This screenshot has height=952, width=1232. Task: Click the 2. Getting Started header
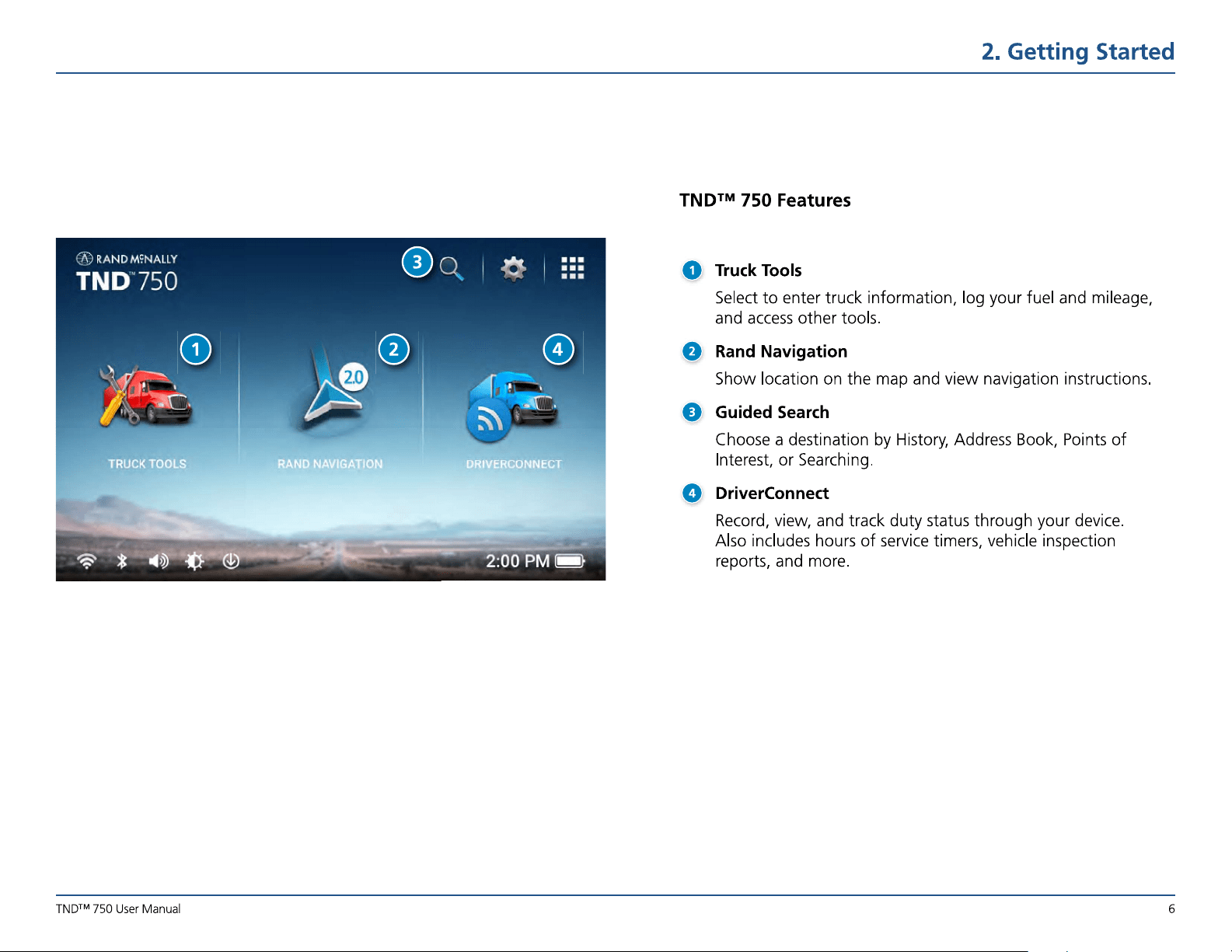pyautogui.click(x=1078, y=51)
